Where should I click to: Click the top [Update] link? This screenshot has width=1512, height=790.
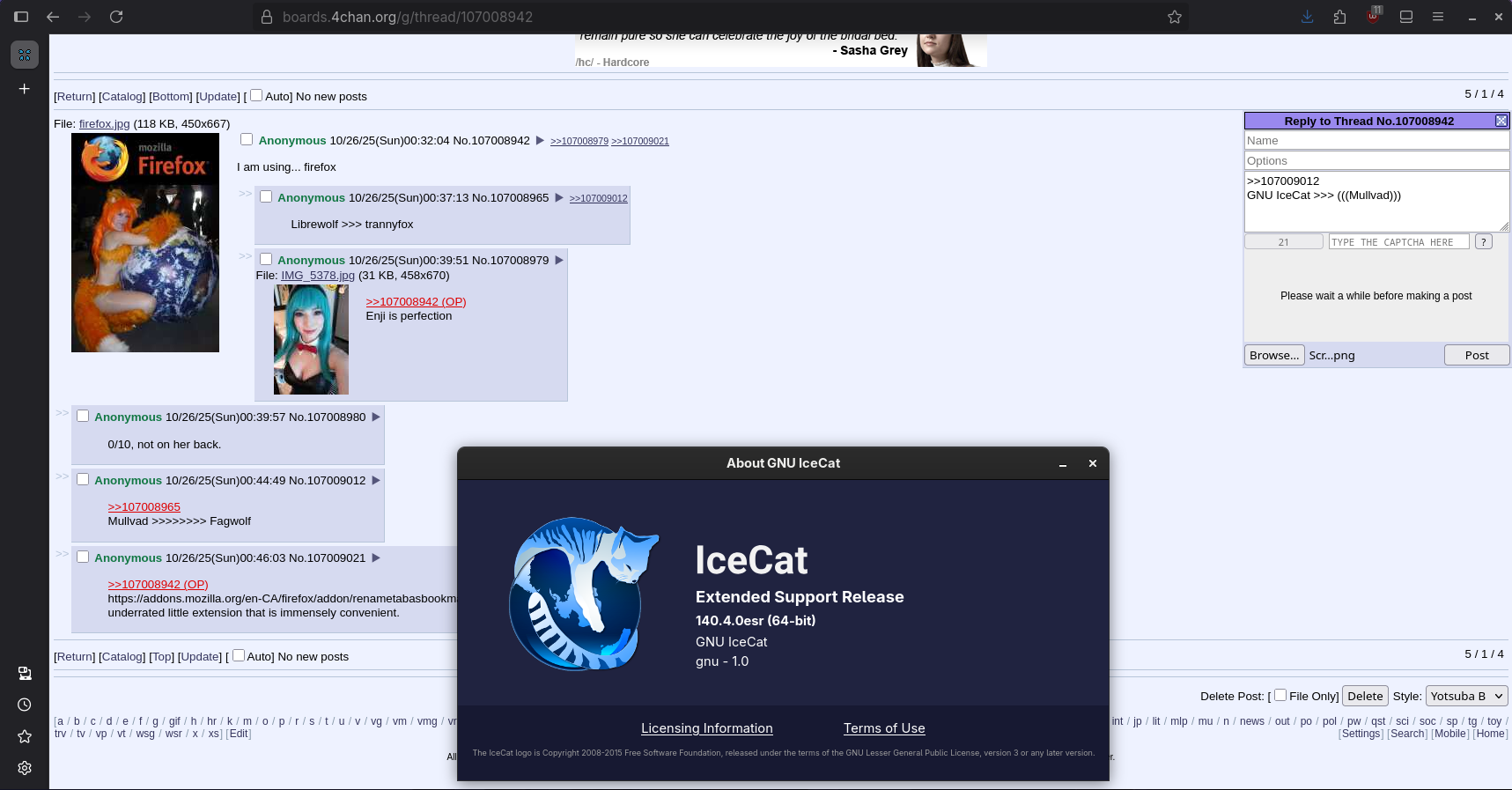pyautogui.click(x=218, y=97)
